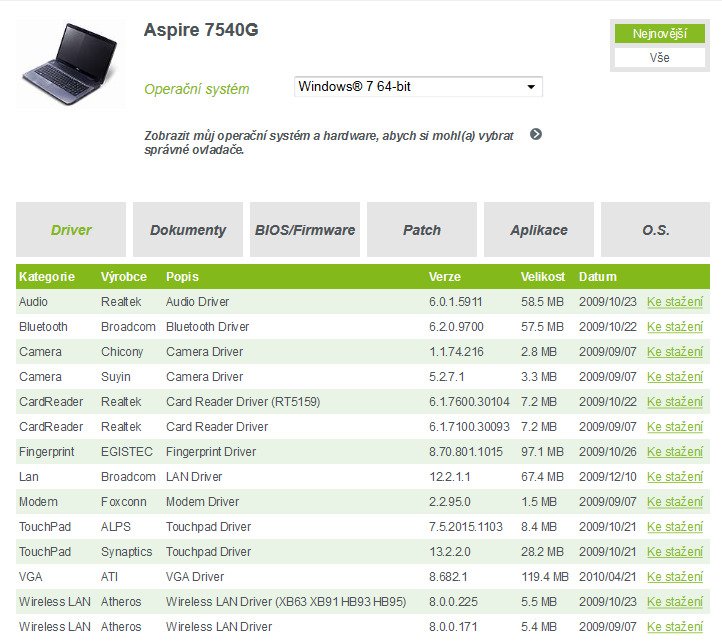Click the Operační systém label

[197, 89]
